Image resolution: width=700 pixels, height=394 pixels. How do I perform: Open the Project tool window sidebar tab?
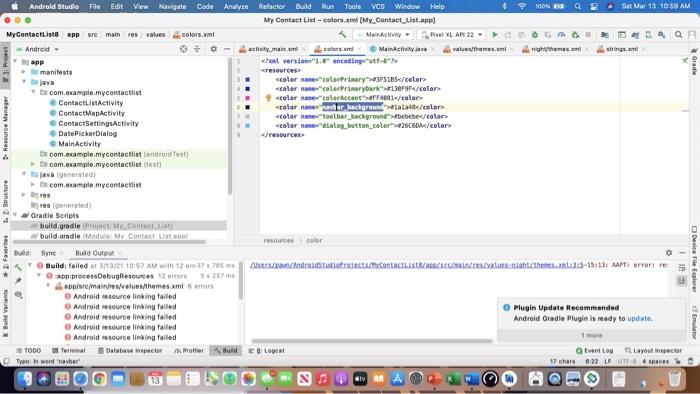tap(5, 64)
